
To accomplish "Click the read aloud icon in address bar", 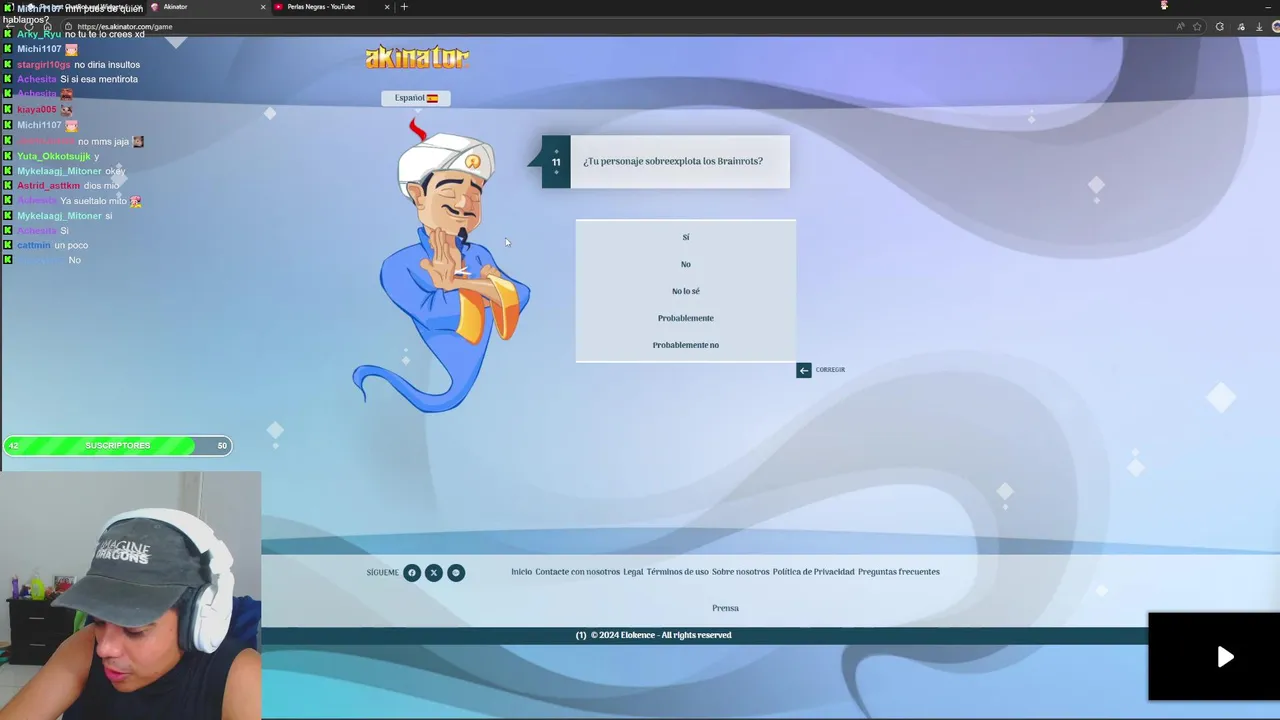I will tap(1181, 27).
